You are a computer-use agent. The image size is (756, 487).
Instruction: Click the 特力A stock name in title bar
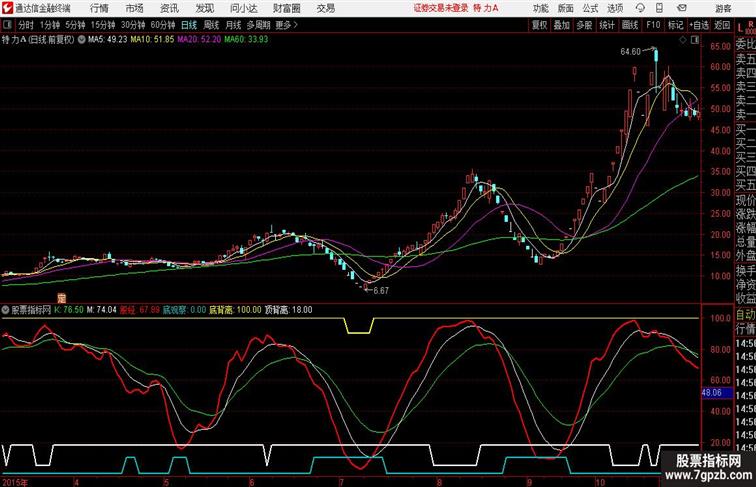tap(486, 8)
